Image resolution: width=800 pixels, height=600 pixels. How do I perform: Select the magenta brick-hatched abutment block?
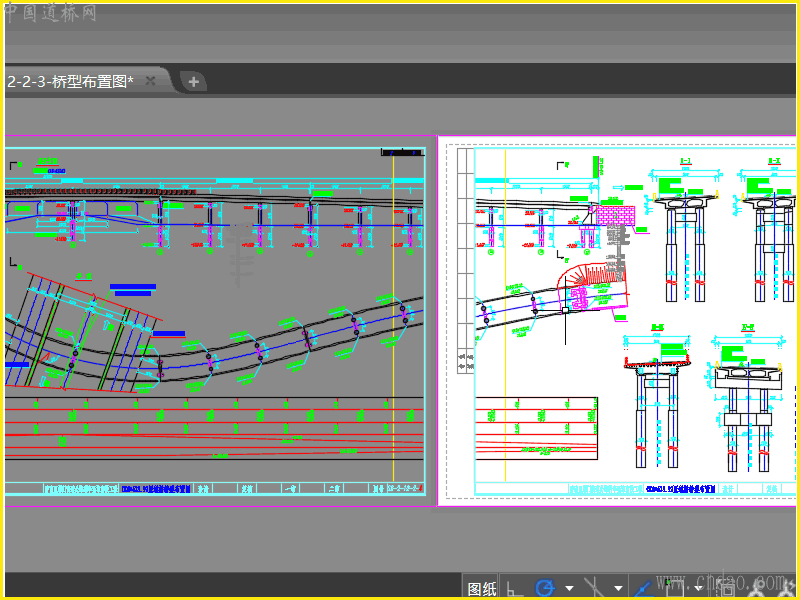click(614, 216)
